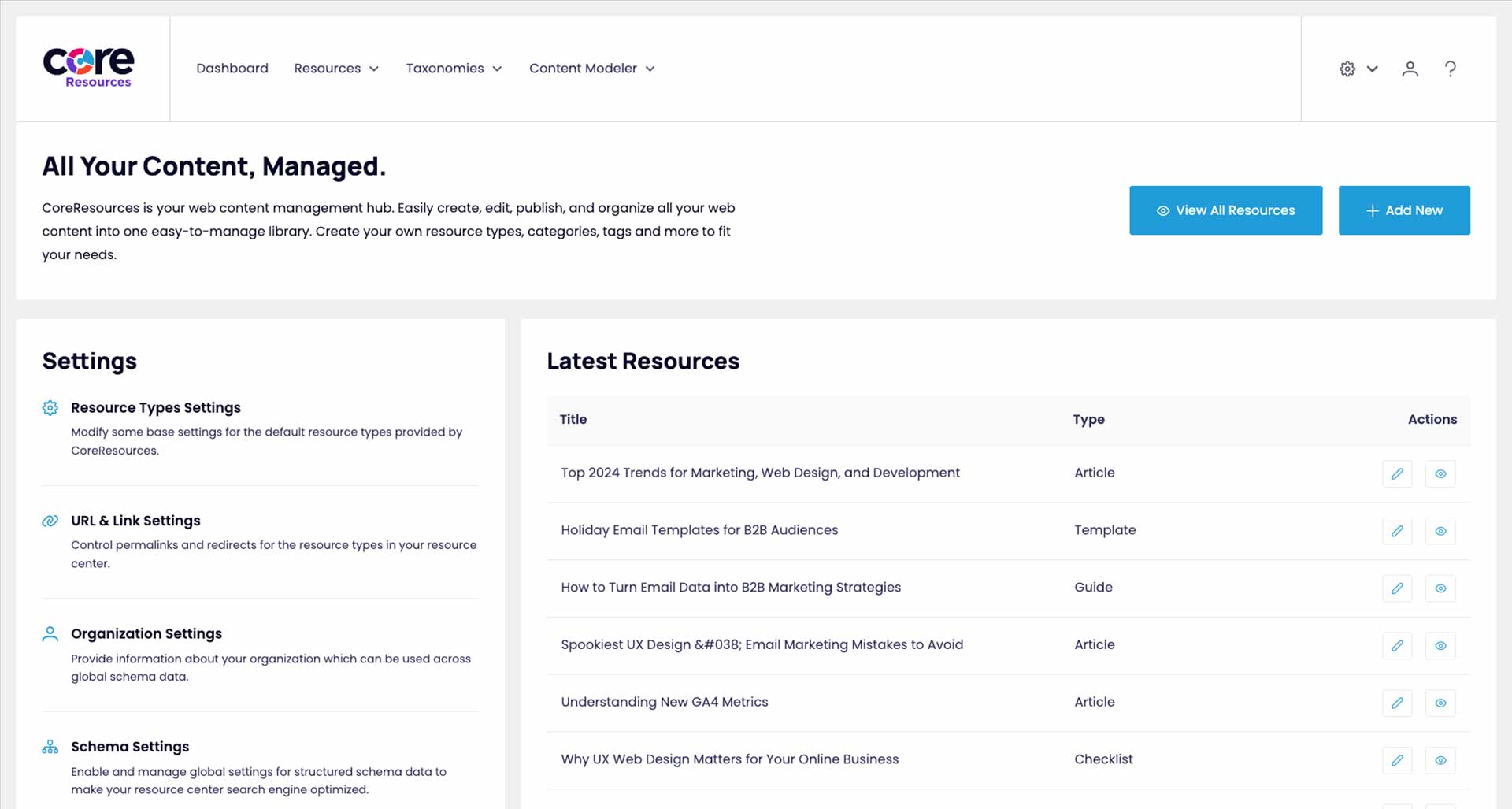Click title 'Holiday Email Templates for B2B Audiences'
Viewport: 1512px width, 809px height.
tap(699, 530)
